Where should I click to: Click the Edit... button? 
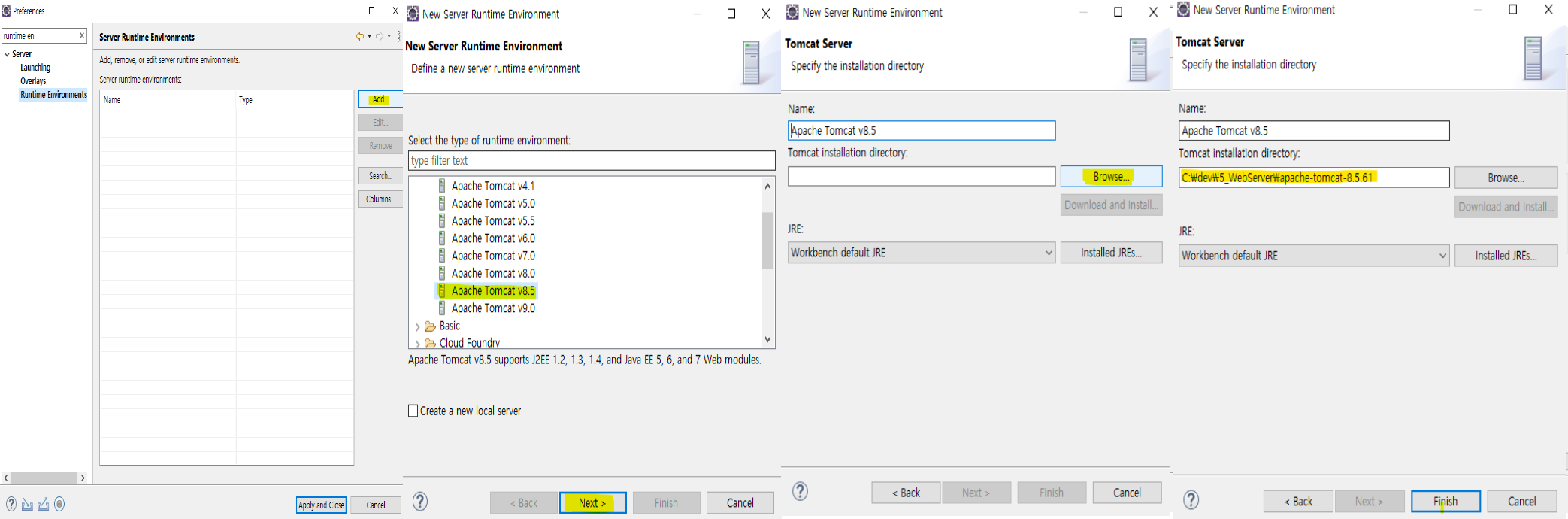coord(380,122)
